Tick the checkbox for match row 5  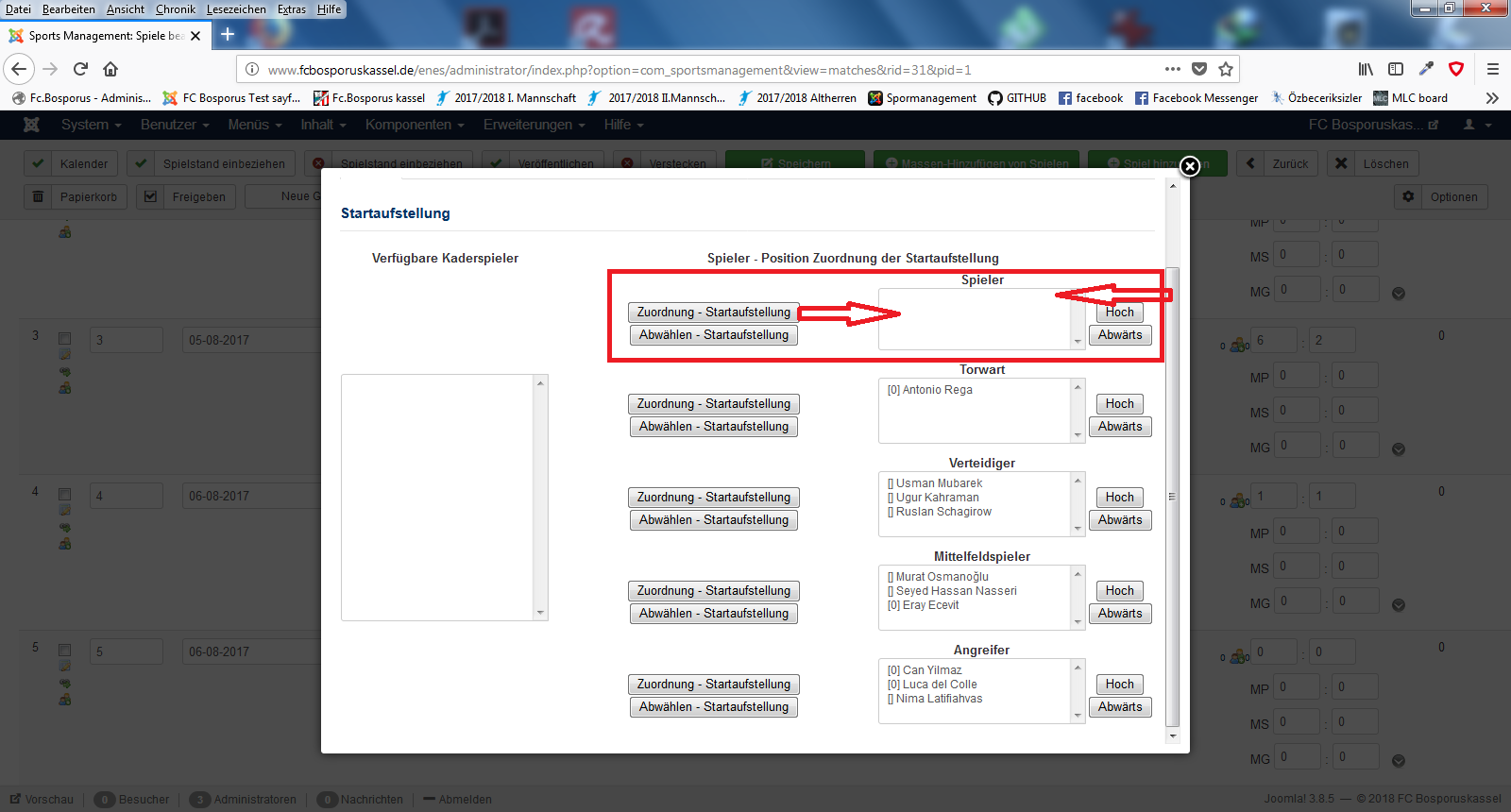[64, 650]
